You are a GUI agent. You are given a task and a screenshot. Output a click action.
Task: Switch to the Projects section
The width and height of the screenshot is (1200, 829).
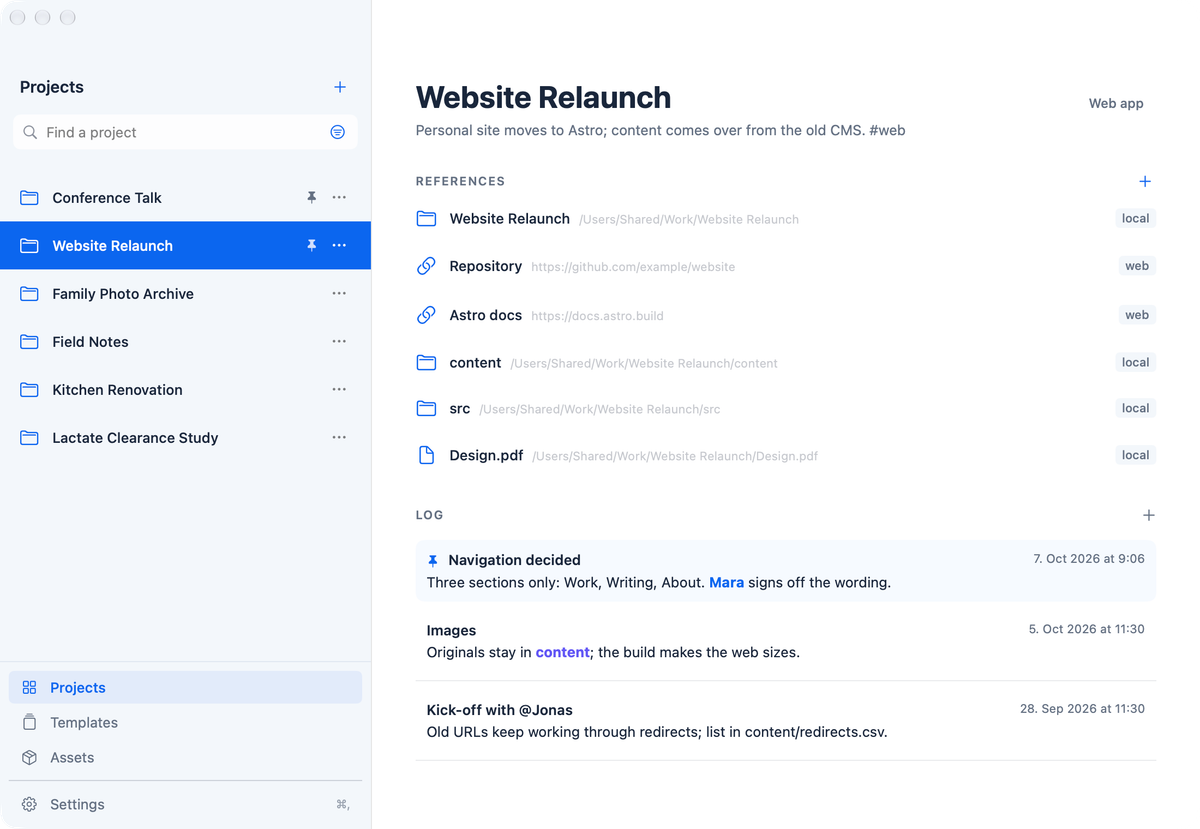[185, 687]
